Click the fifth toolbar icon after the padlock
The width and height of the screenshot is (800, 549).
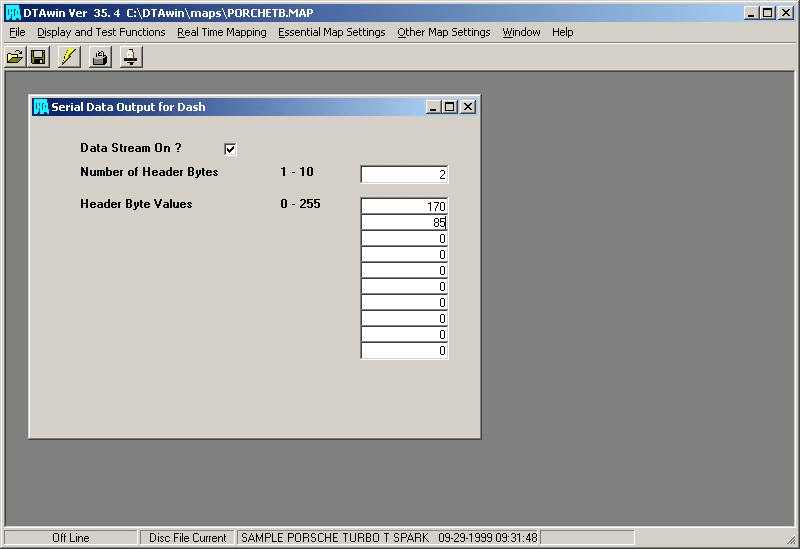tap(130, 57)
